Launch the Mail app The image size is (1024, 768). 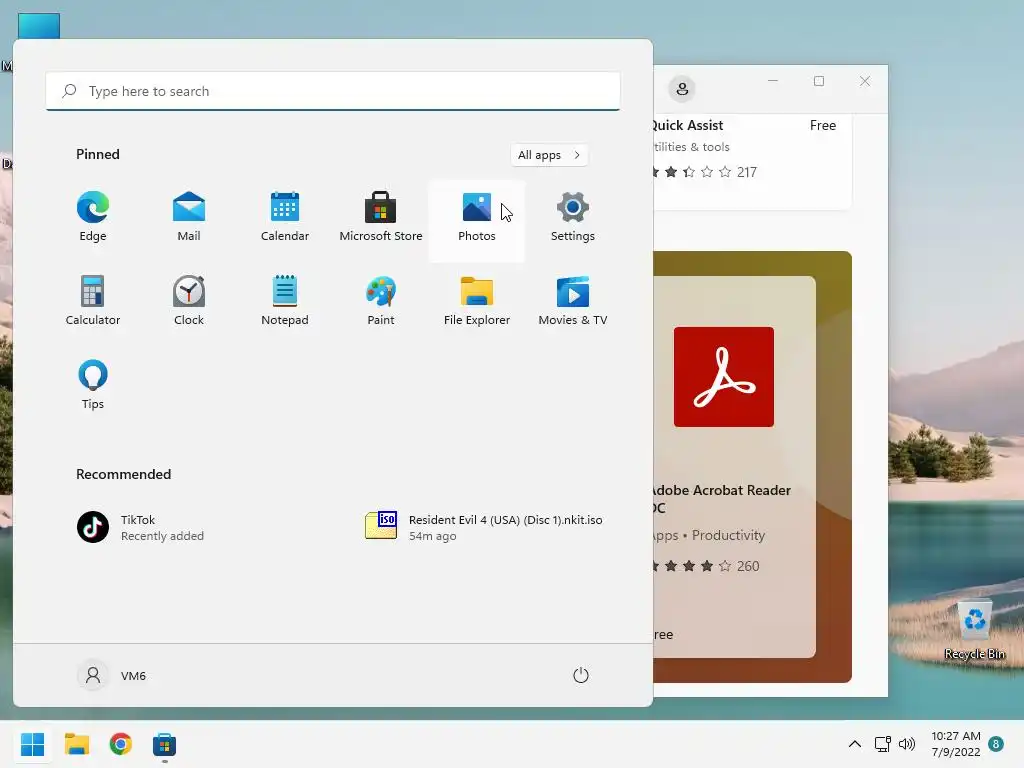[x=189, y=217]
